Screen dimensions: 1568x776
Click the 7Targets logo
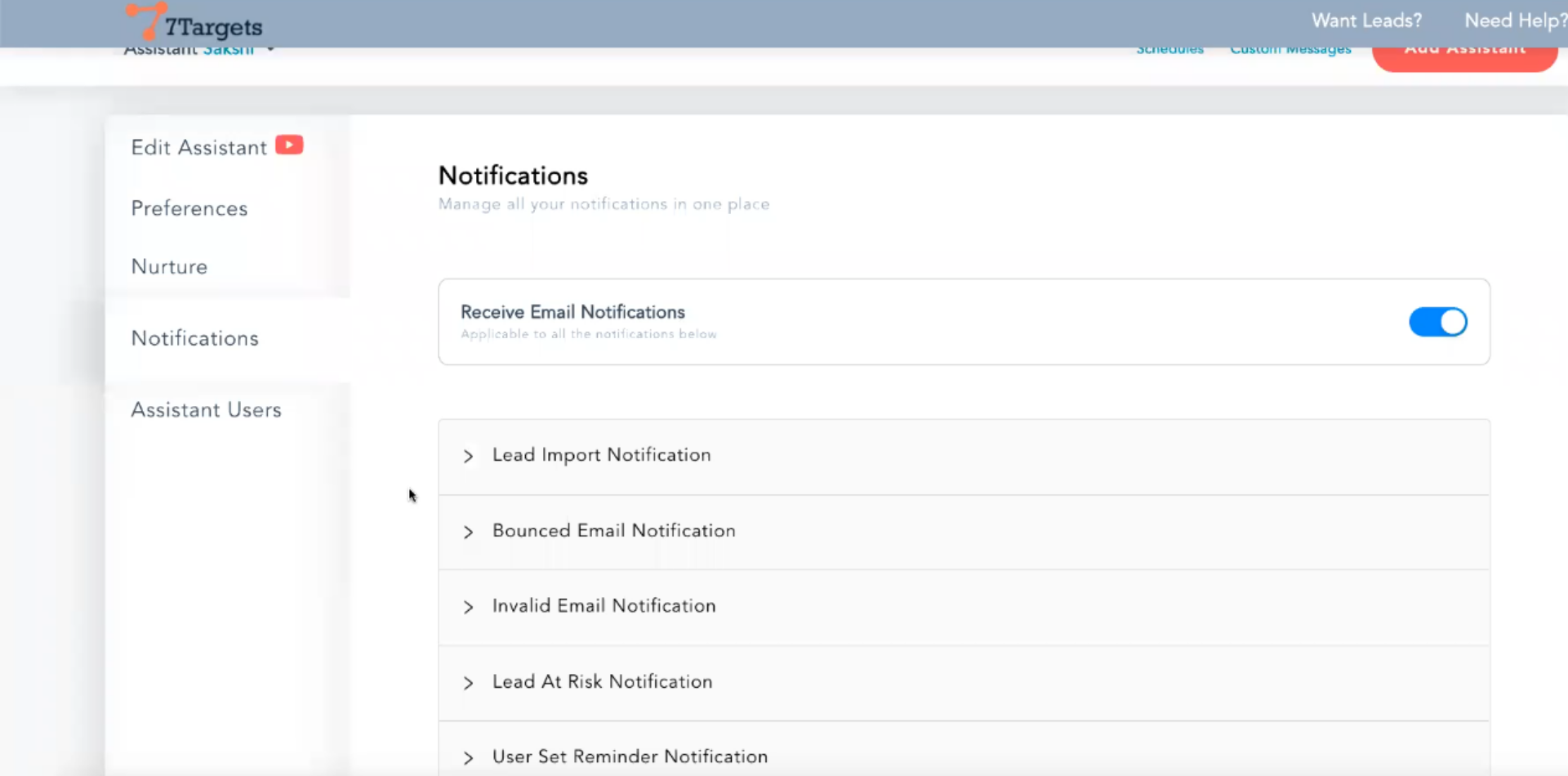[x=194, y=23]
